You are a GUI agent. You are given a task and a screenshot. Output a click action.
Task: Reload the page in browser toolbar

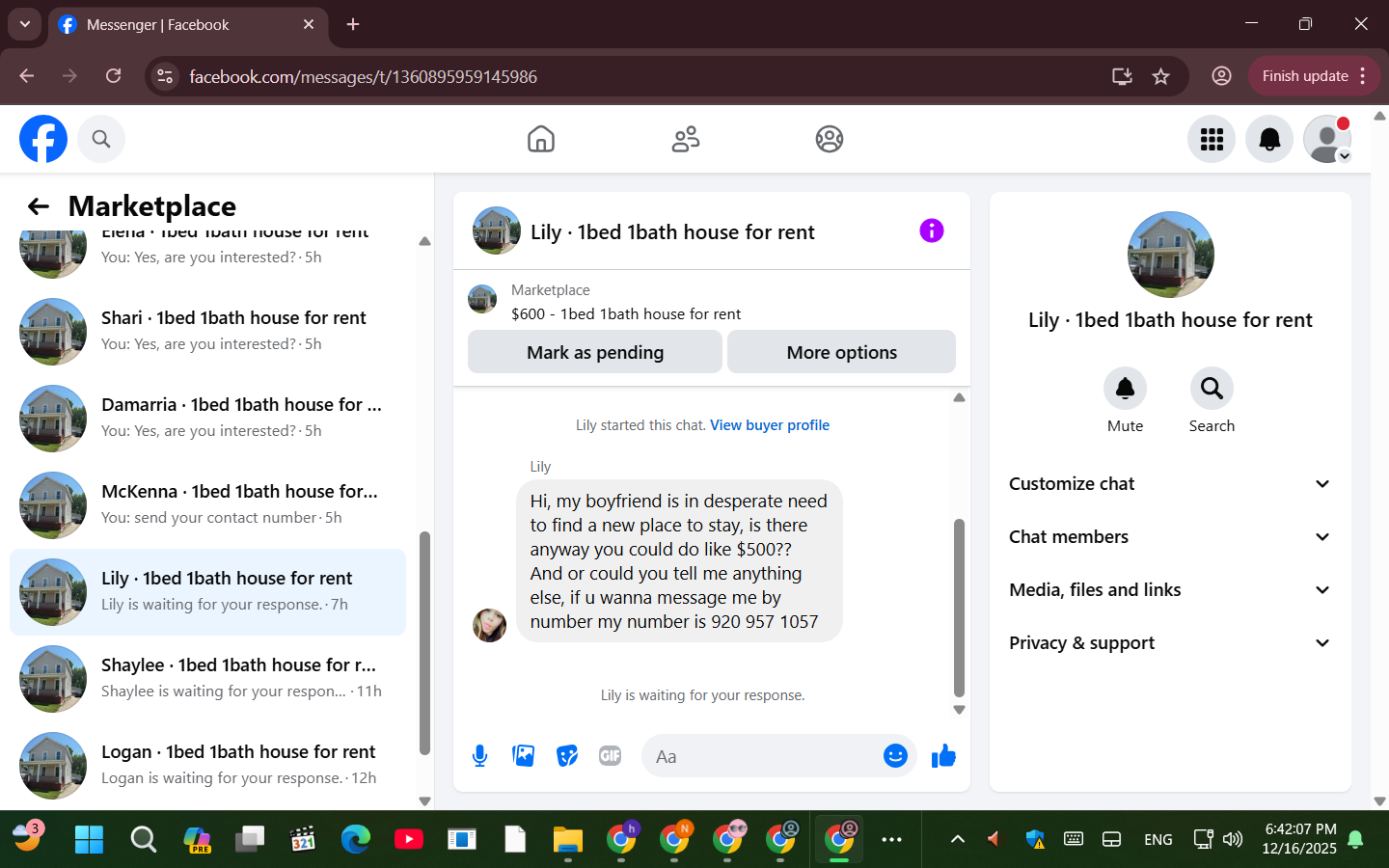(x=114, y=76)
